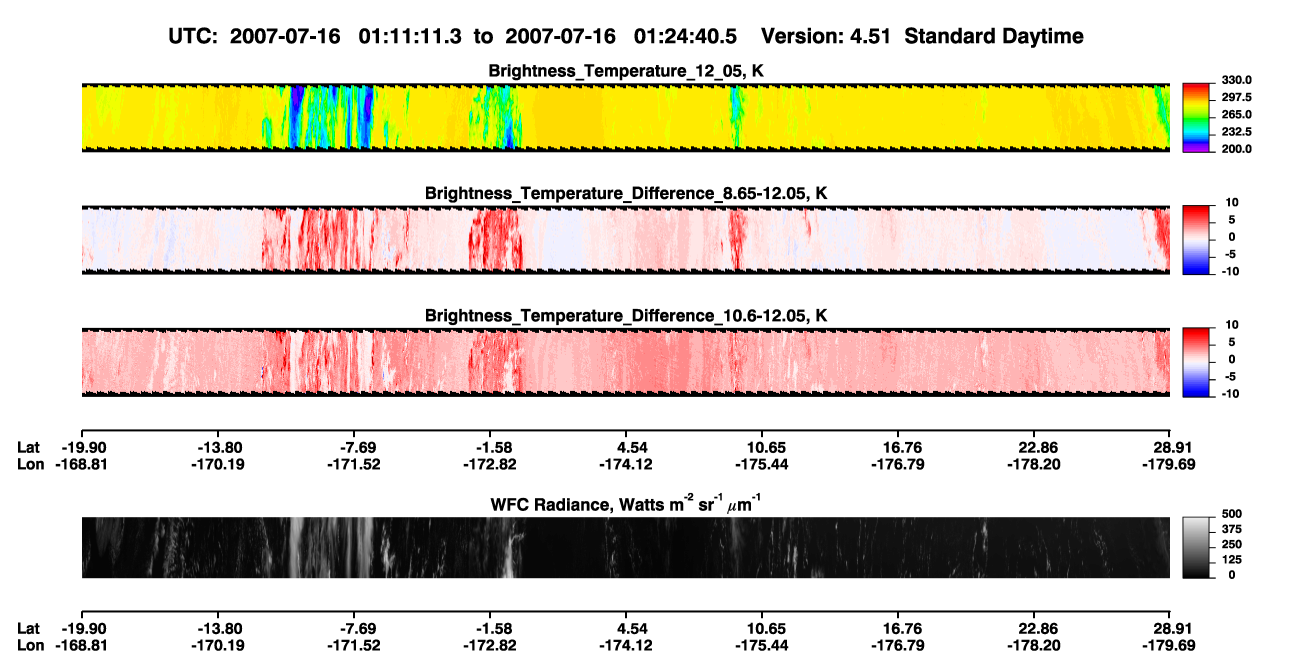Viewport: 1300px width, 667px height.
Task: Click the 'Lat' row label below WFC Radiance
Action: pyautogui.click(x=28, y=628)
